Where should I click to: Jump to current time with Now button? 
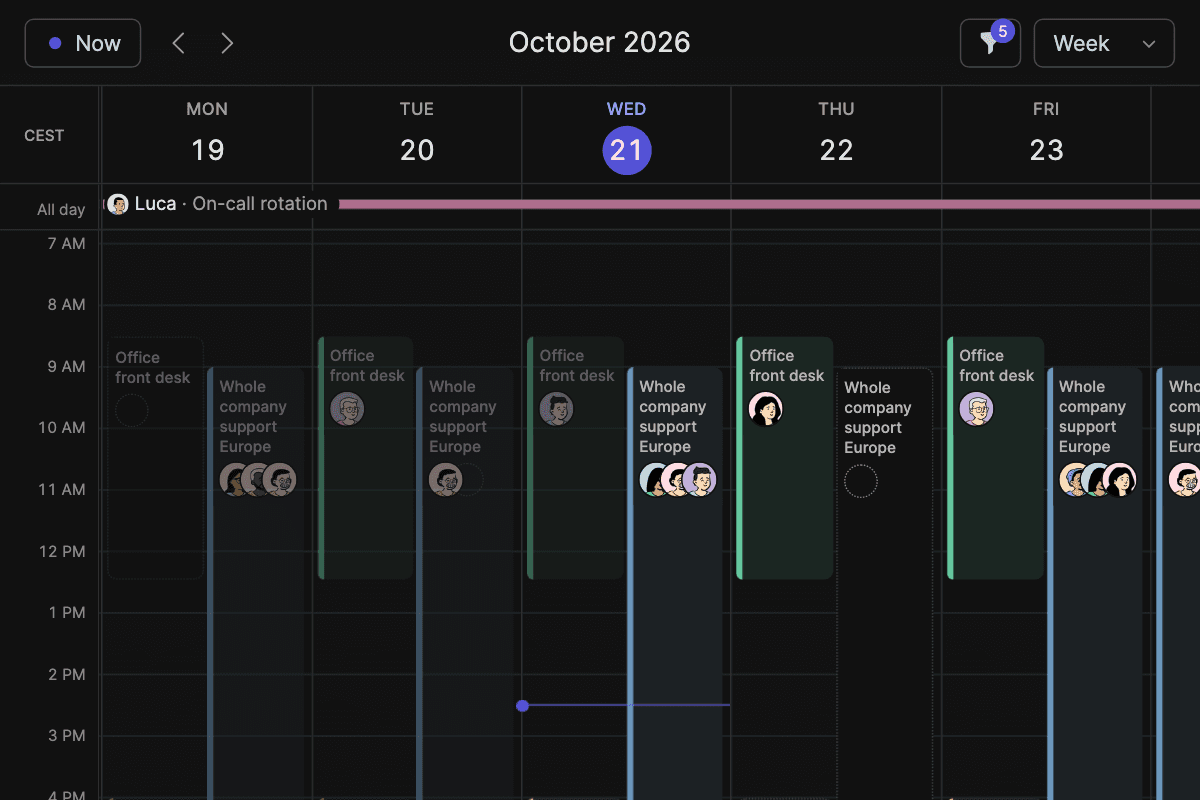click(83, 43)
